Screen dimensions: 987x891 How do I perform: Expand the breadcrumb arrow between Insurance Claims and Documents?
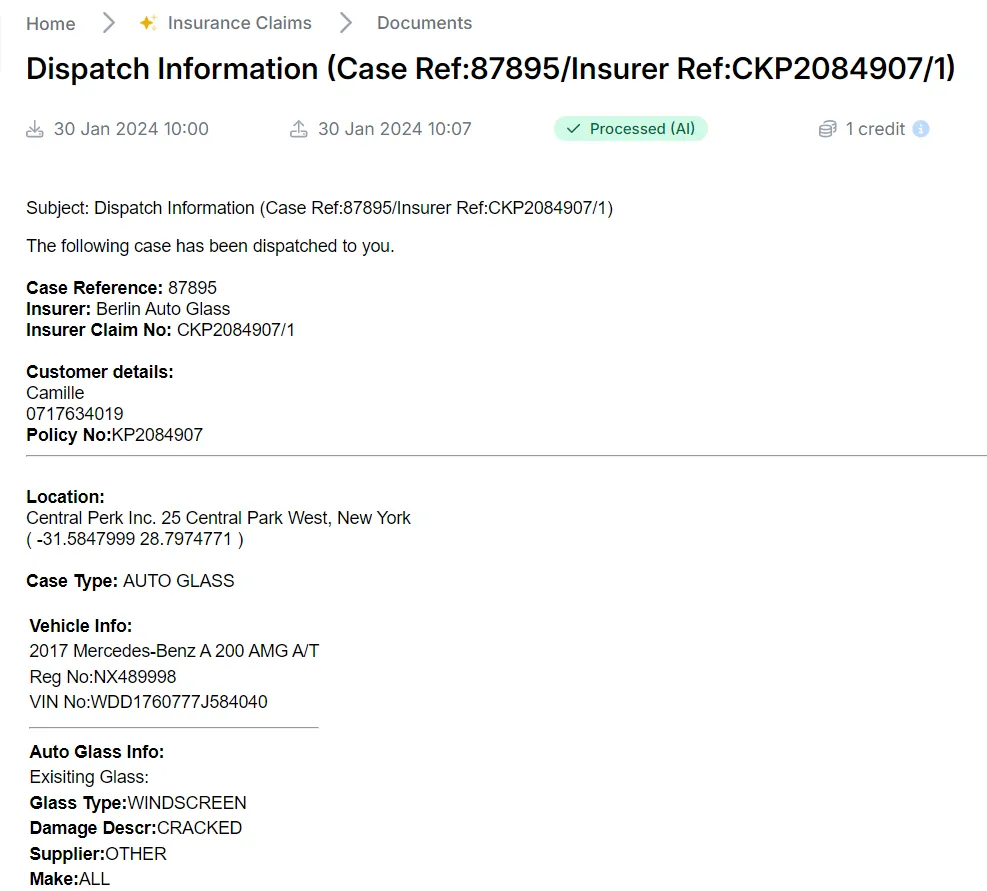click(345, 22)
